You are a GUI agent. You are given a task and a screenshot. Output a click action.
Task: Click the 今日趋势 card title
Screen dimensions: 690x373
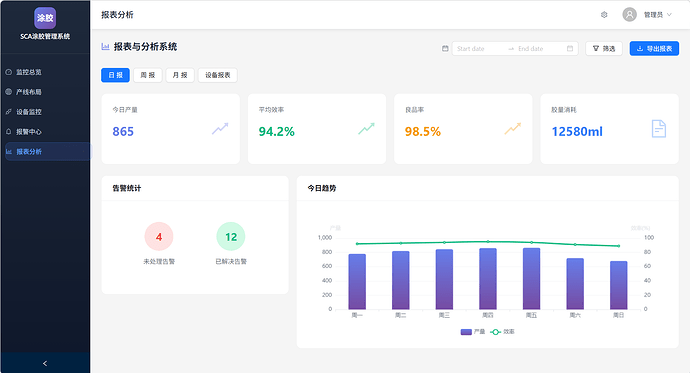(322, 188)
